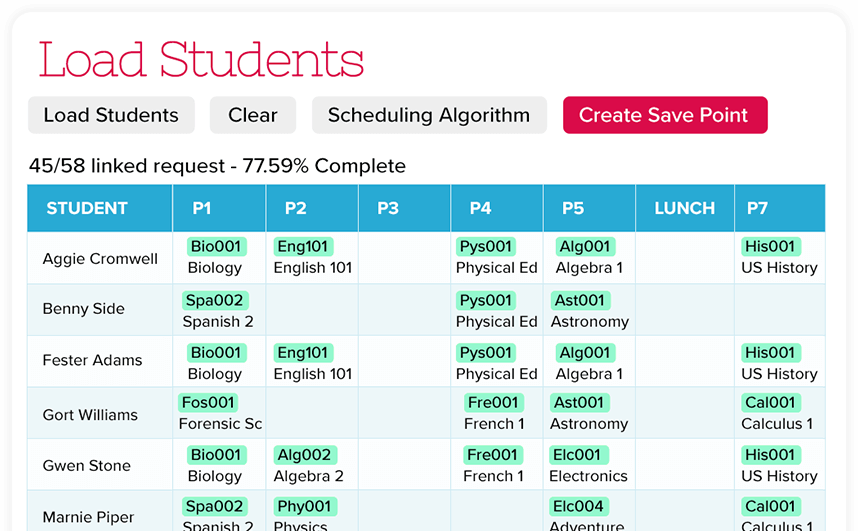Select Aggie Cromwell's Bio001 course tag
Screen dimensions: 858x531
tap(215, 246)
